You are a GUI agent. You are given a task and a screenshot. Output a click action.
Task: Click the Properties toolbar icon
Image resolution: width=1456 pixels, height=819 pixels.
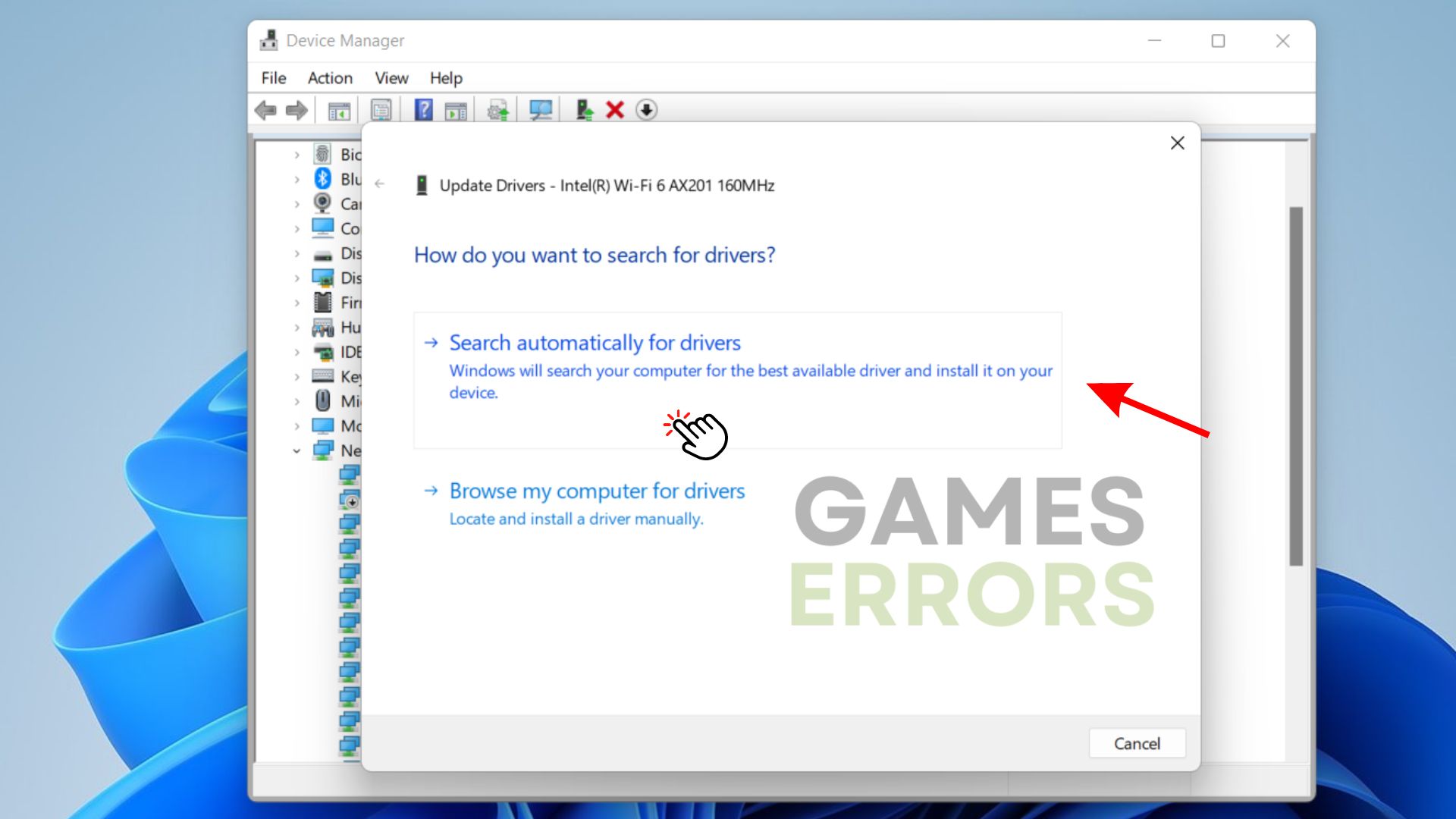381,111
